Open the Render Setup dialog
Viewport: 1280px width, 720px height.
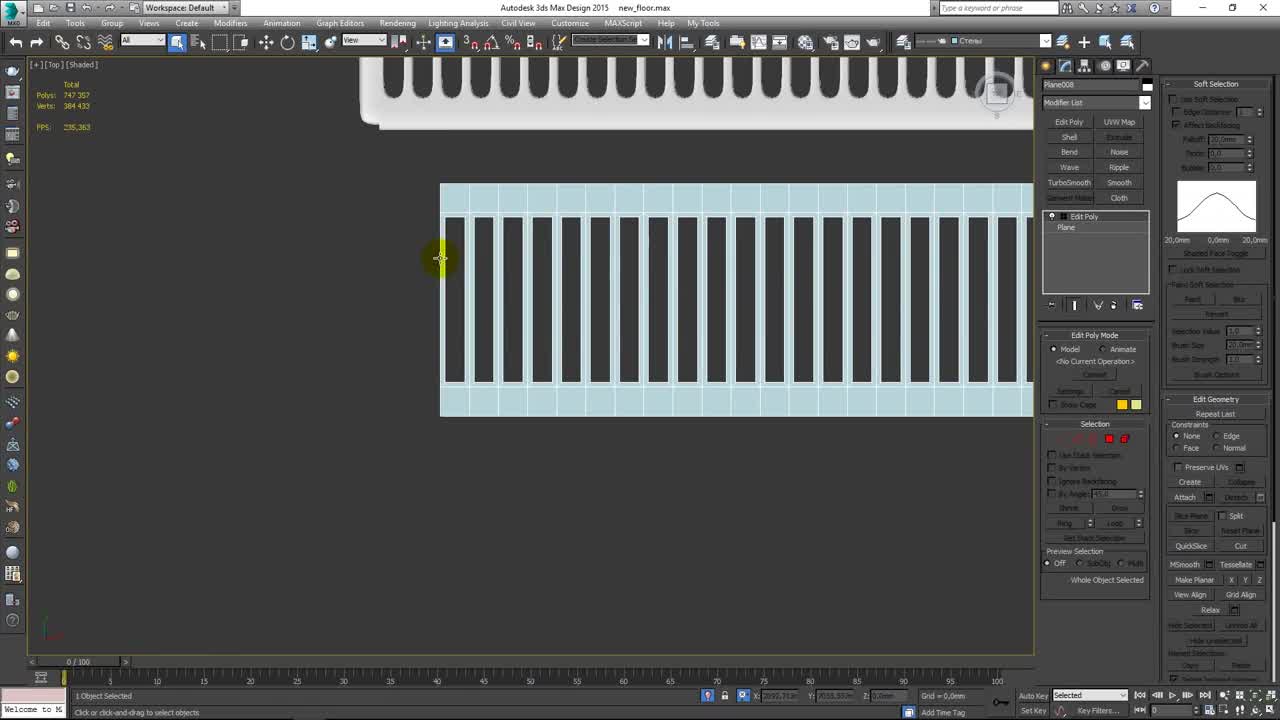click(830, 42)
